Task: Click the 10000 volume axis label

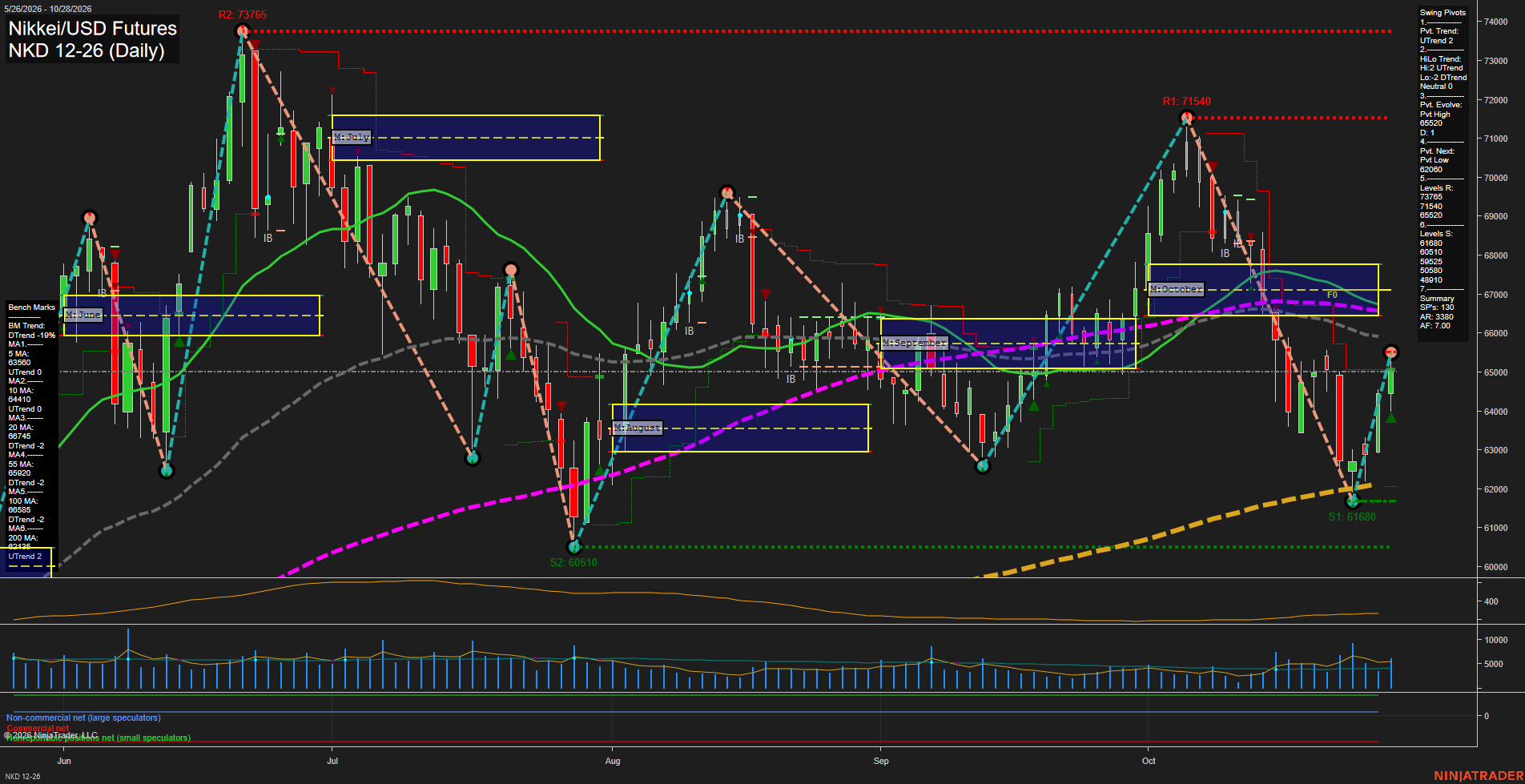Action: coord(1496,641)
